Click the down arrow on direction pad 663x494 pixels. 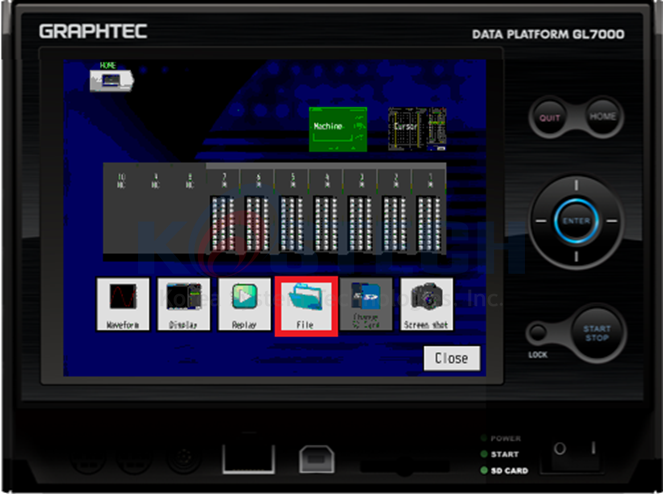point(576,256)
